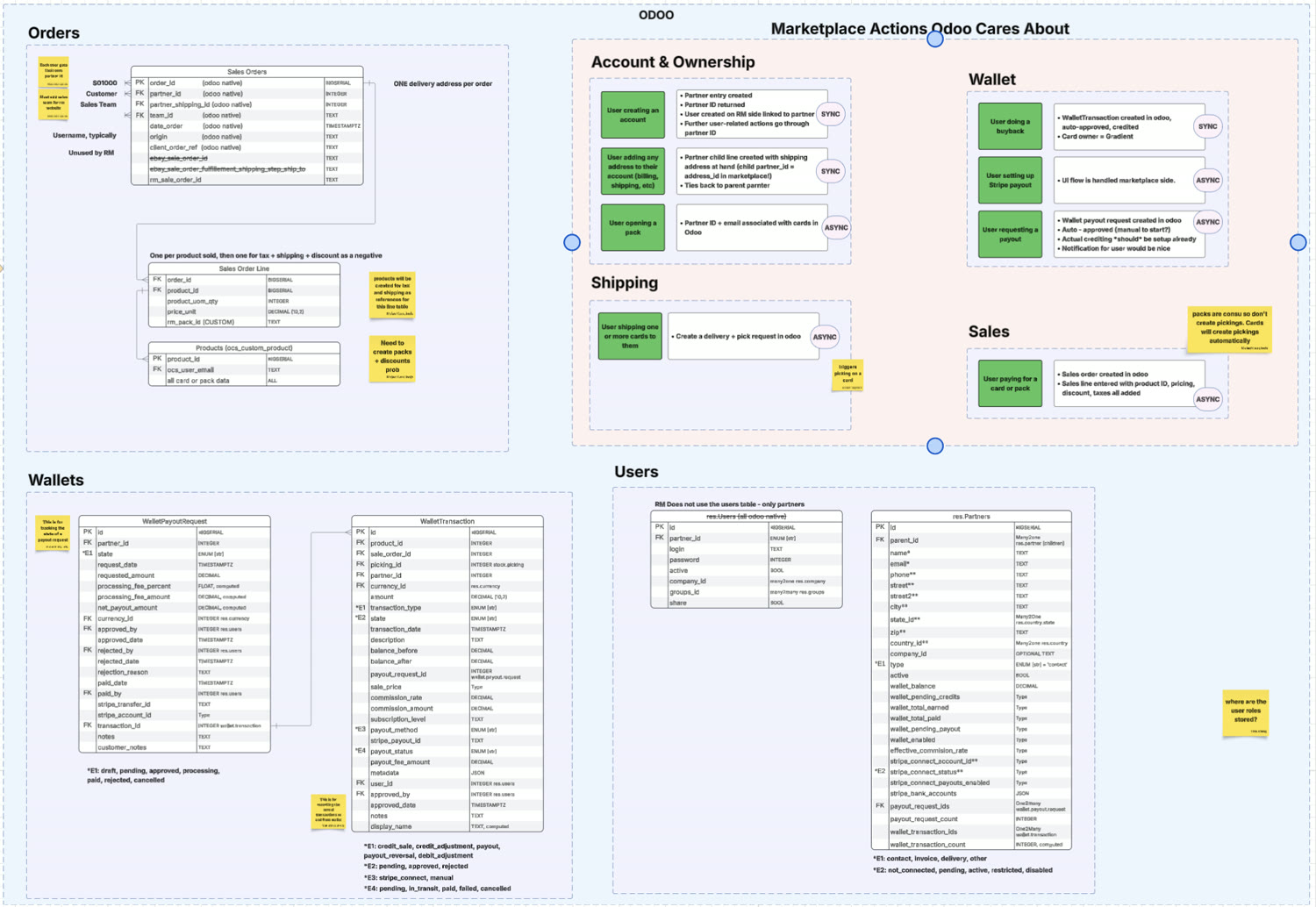Click the 'Sales Order Line' table header
The width and height of the screenshot is (1316, 907).
tap(244, 268)
